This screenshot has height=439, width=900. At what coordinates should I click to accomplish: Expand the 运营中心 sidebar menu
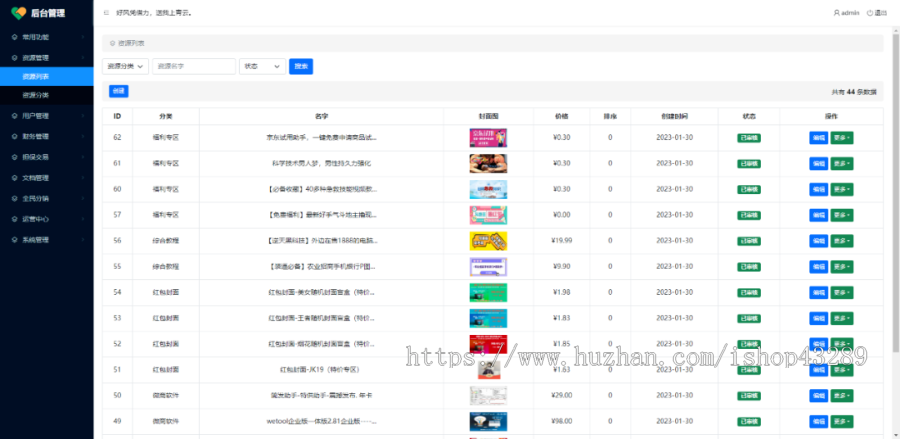46,219
